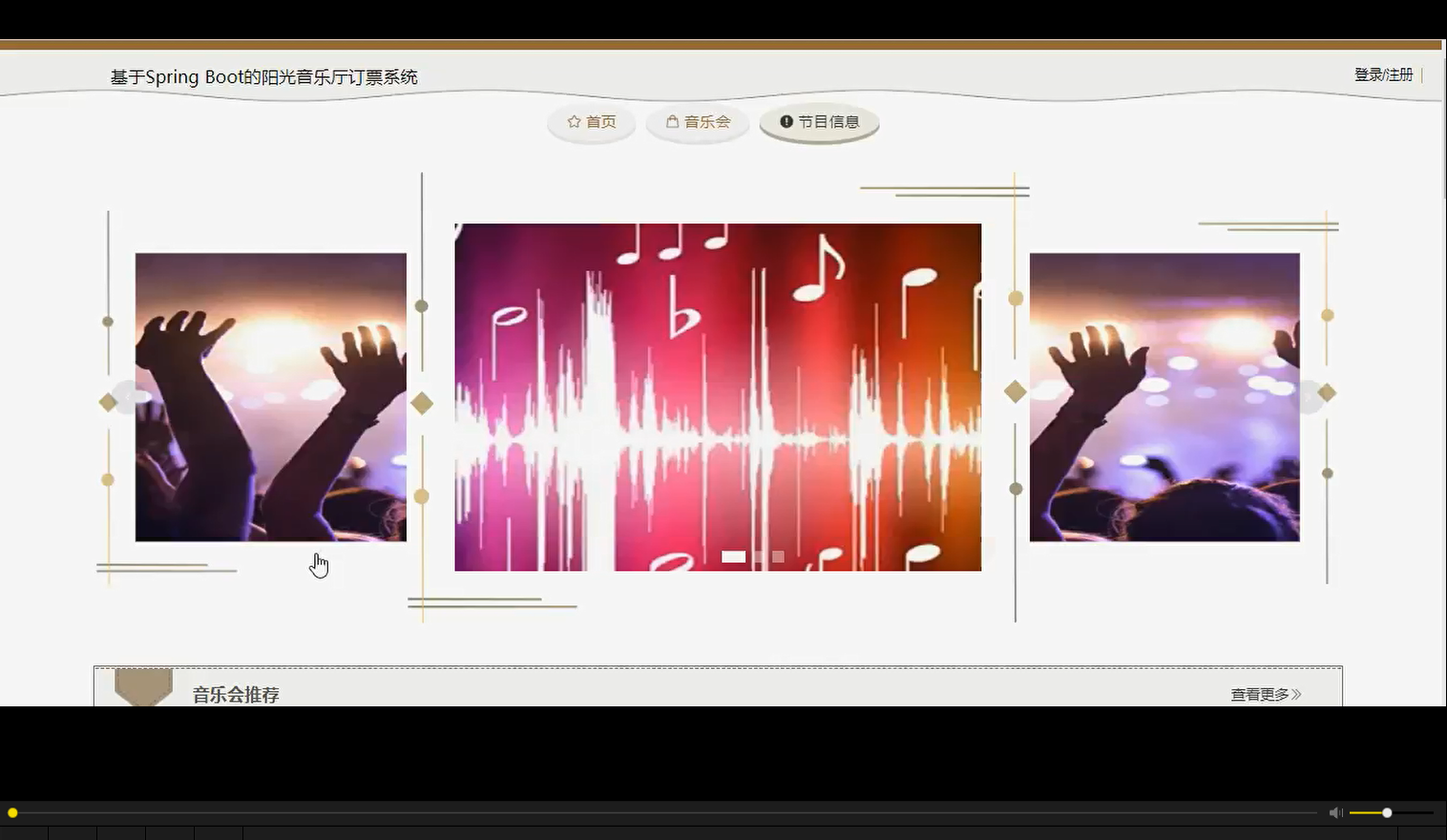Open the 节目信息 program info tab

819,122
